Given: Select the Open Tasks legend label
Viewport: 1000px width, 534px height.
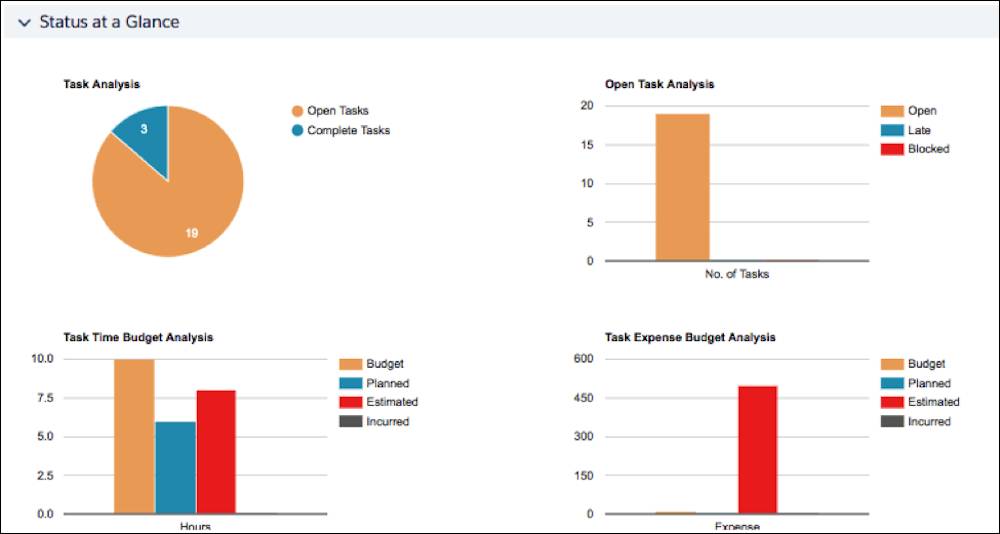Looking at the screenshot, I should pyautogui.click(x=337, y=110).
